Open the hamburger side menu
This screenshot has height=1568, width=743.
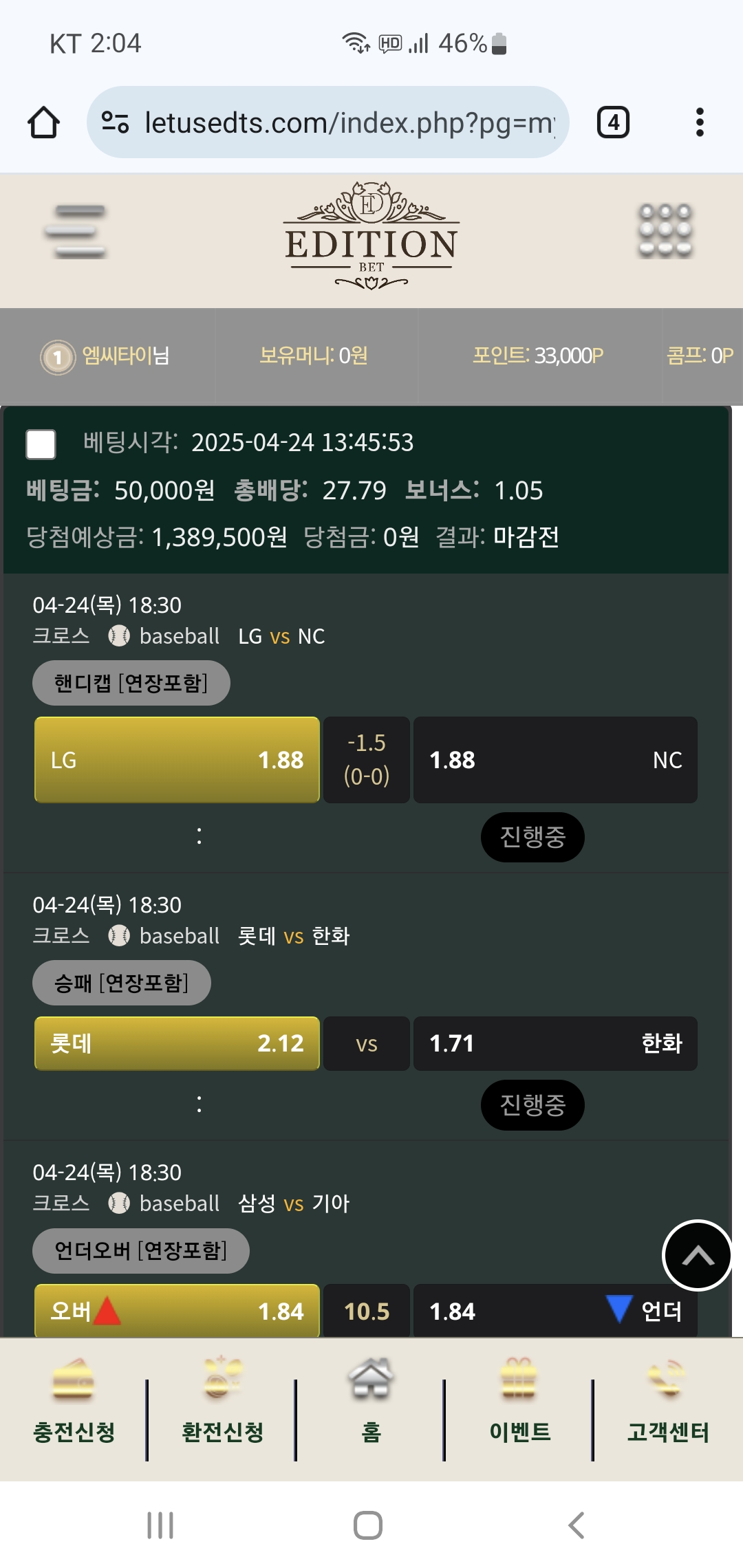pyautogui.click(x=76, y=232)
